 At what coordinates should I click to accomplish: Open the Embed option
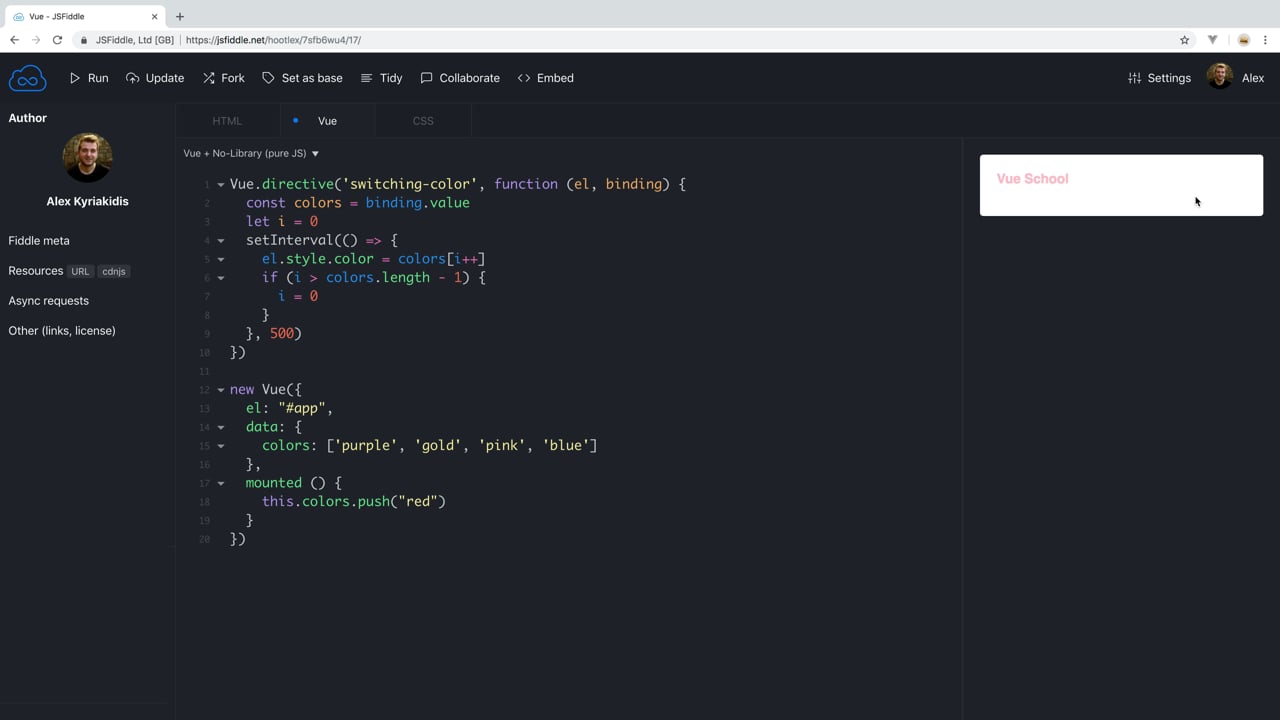[546, 78]
